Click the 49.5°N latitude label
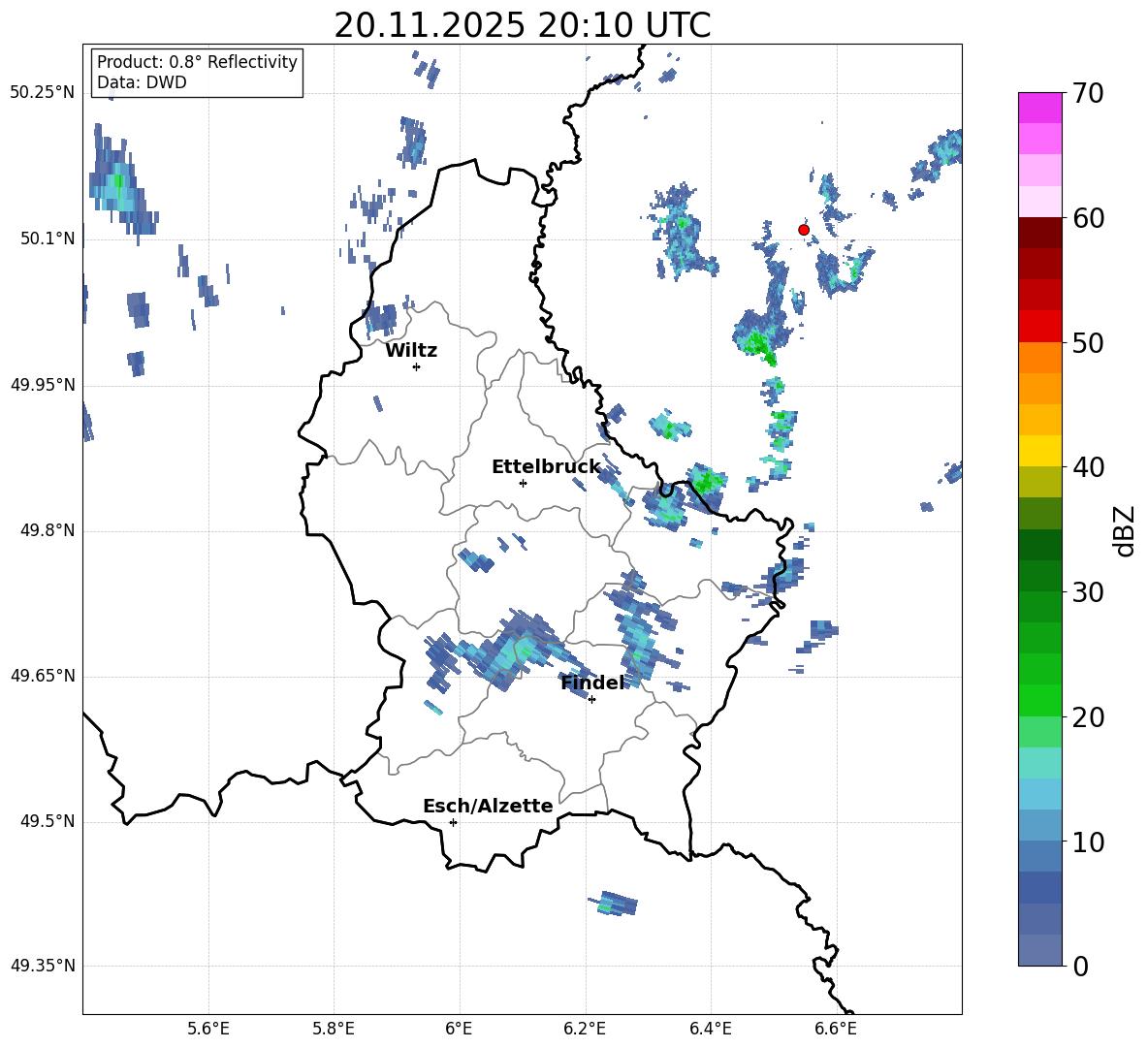The image size is (1148, 1048). [47, 820]
